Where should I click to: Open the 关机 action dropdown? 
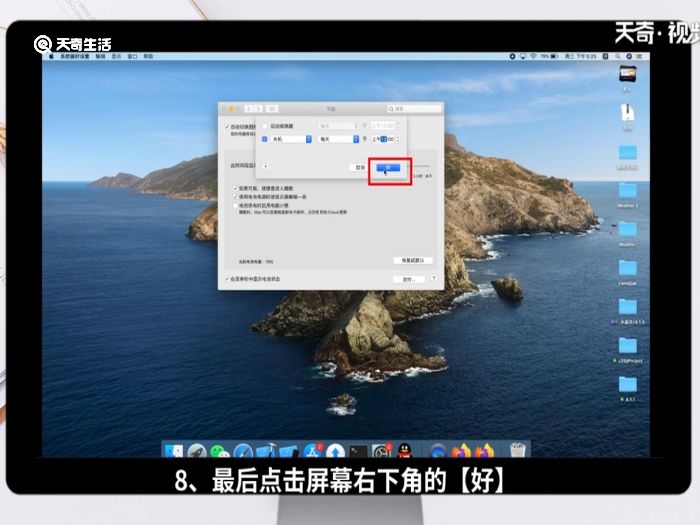tap(292, 139)
